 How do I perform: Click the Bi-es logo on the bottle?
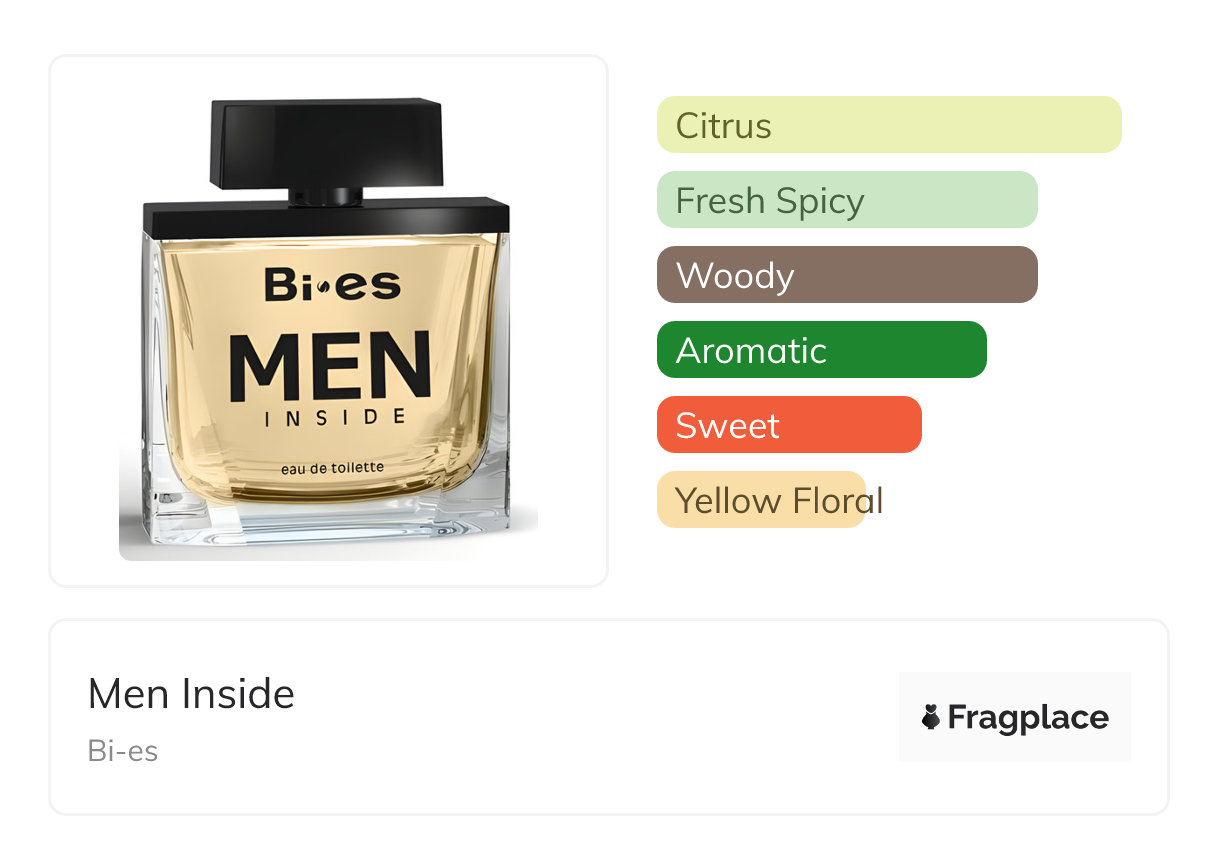332,285
